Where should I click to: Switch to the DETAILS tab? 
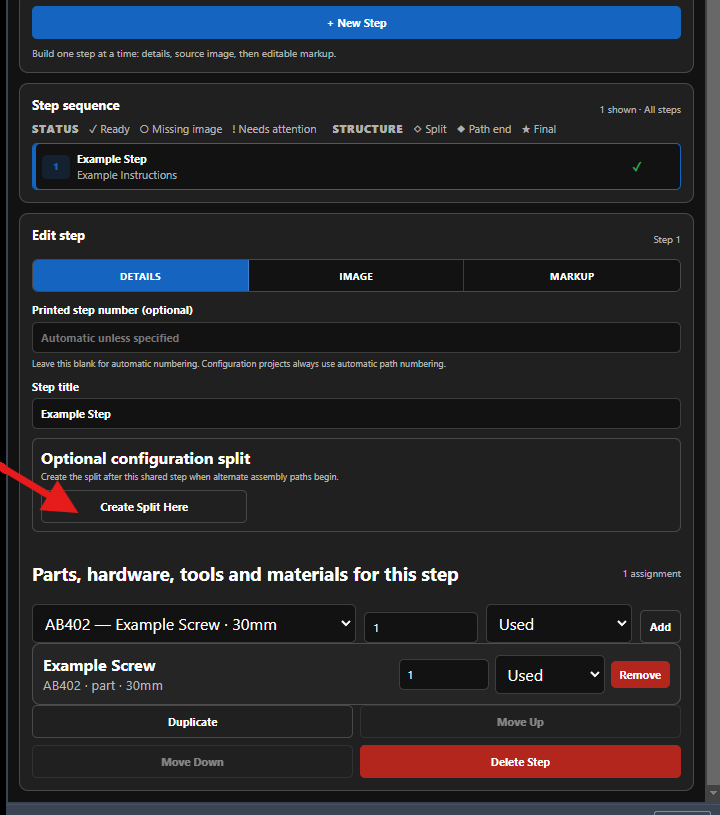point(140,276)
